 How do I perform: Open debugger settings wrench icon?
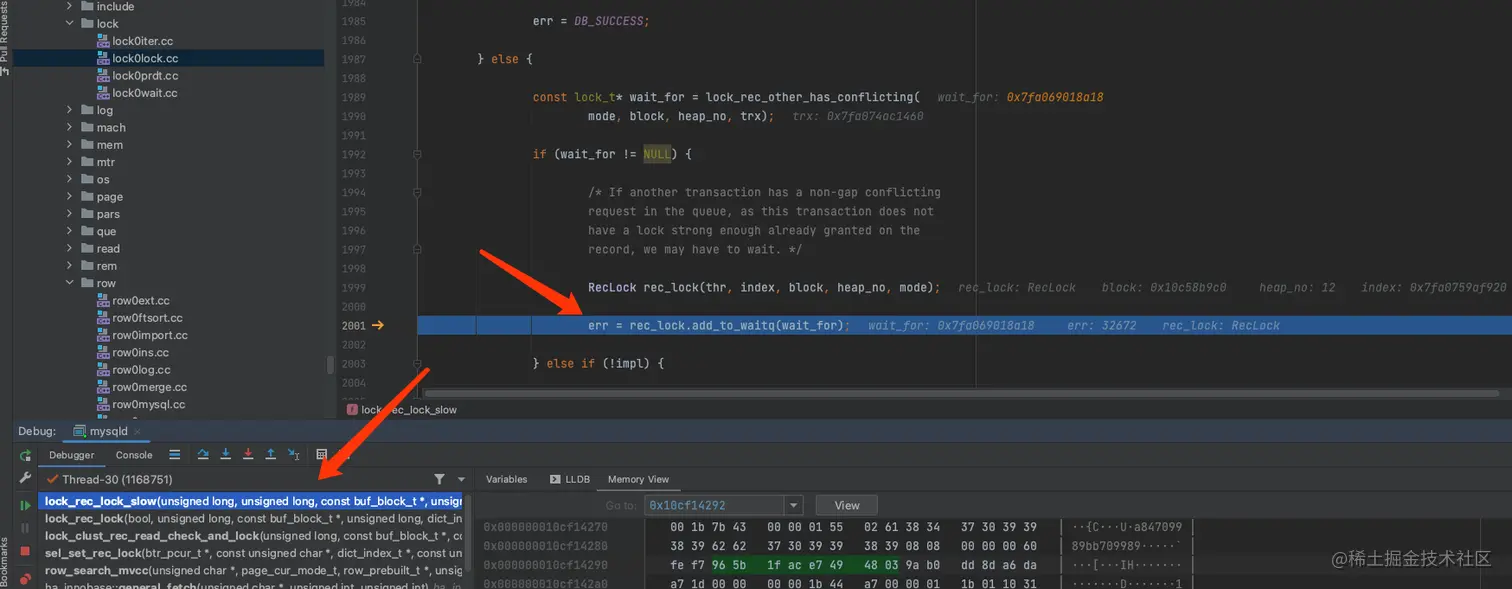(x=25, y=479)
